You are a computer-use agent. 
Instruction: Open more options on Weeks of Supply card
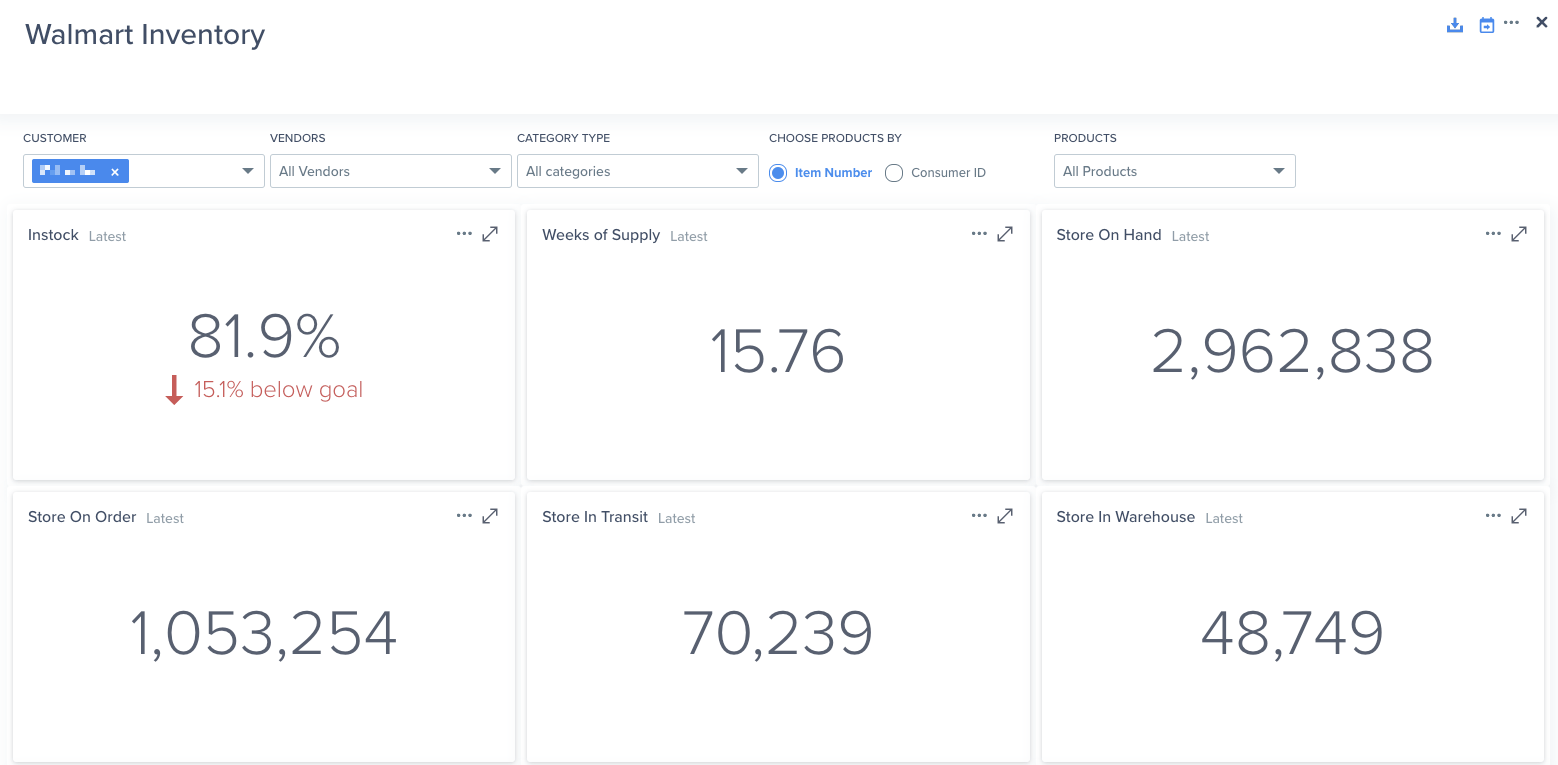point(979,234)
